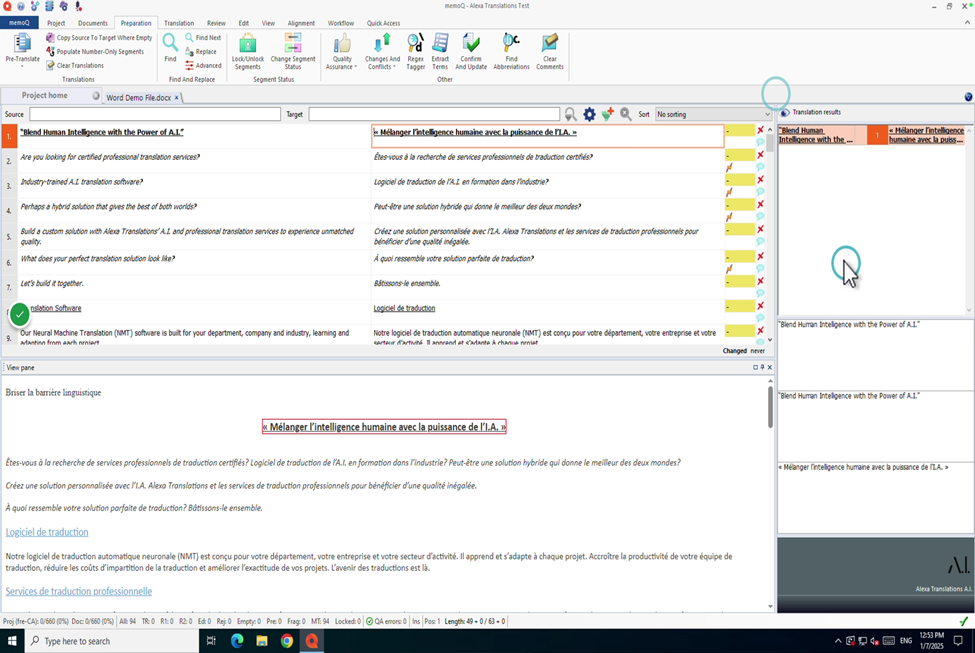Open the "Logiciel de traduction" link in View pane
Image resolution: width=975 pixels, height=653 pixels.
[47, 532]
